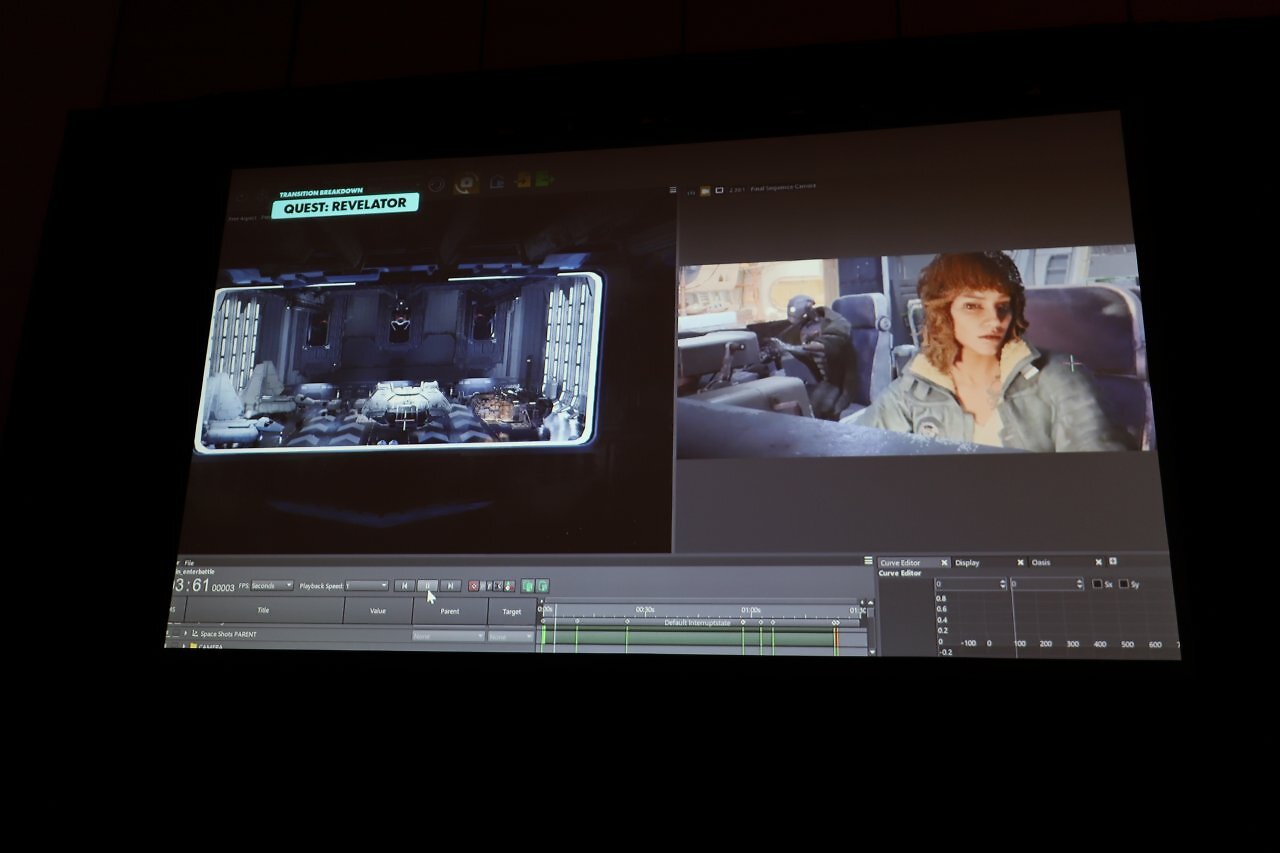Switch to the Display tab
This screenshot has width=1280, height=853.
click(967, 563)
